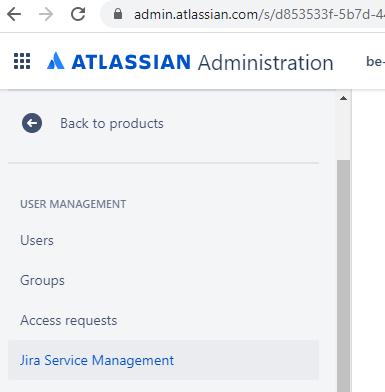Click the Atlassian triangle logo
This screenshot has height=392, width=385.
[x=56, y=61]
